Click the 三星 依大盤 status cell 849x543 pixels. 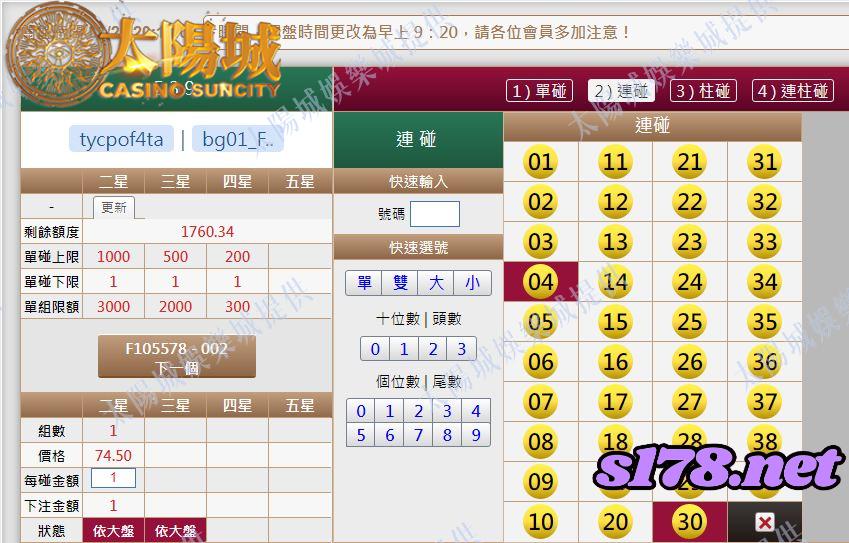coord(175,531)
